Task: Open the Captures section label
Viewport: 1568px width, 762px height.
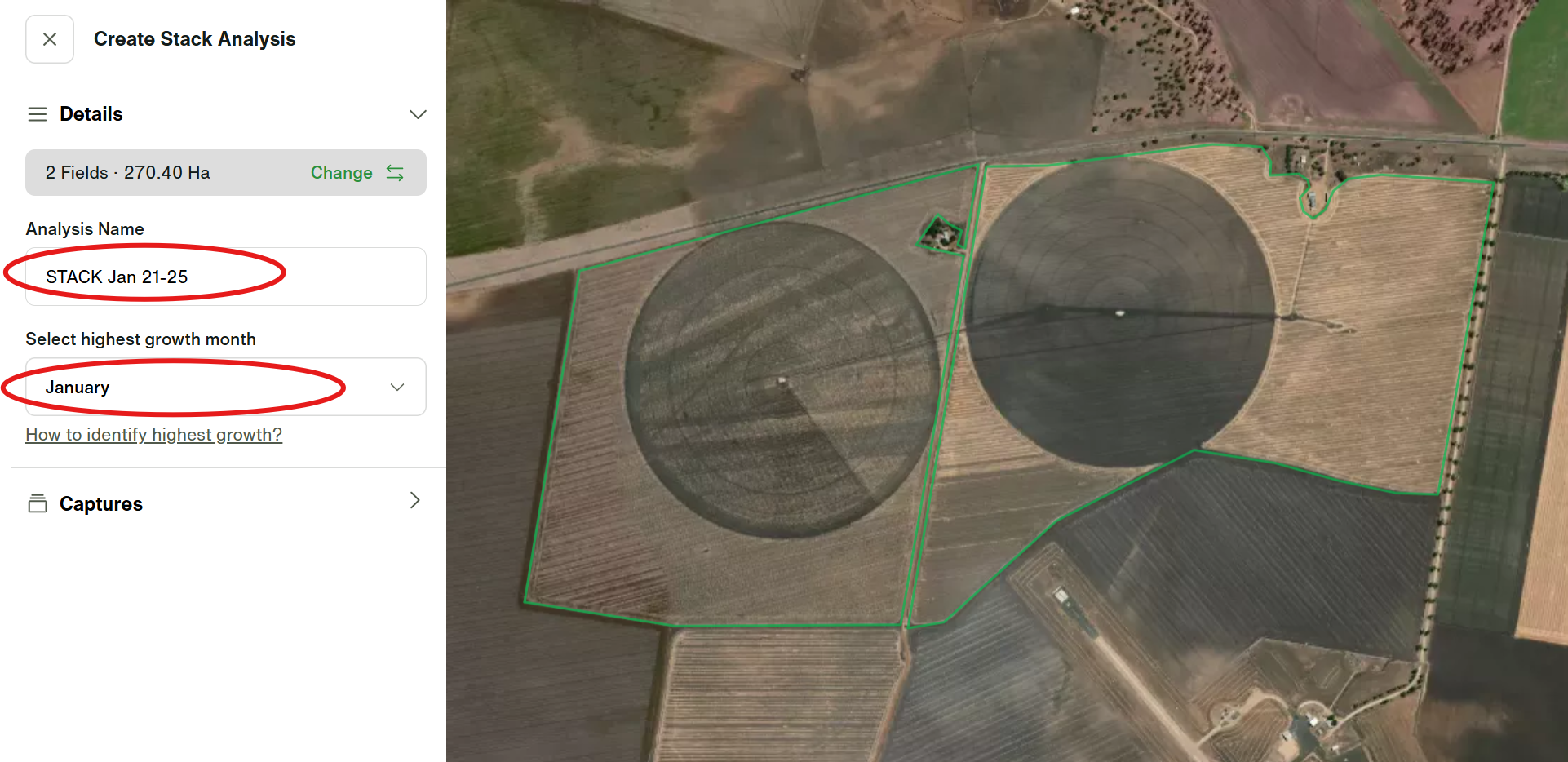Action: click(101, 504)
